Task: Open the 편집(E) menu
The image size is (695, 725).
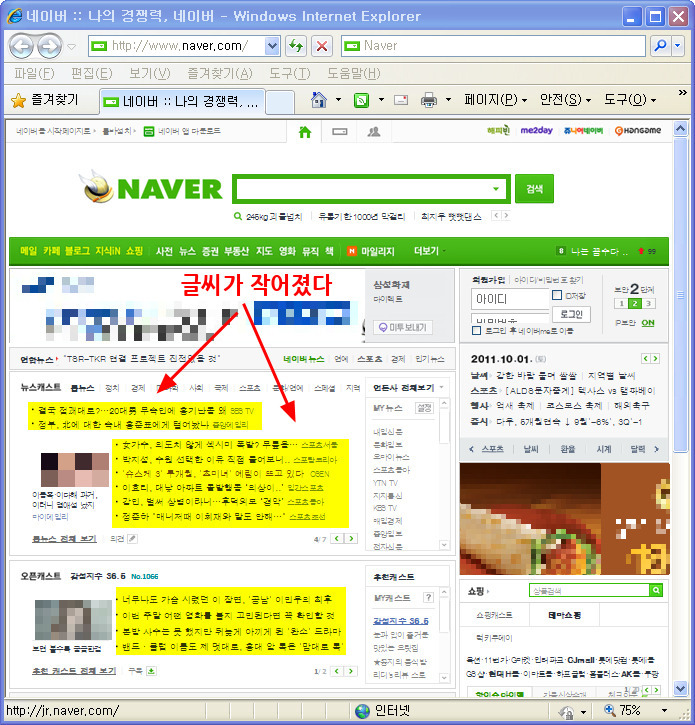Action: 92,73
